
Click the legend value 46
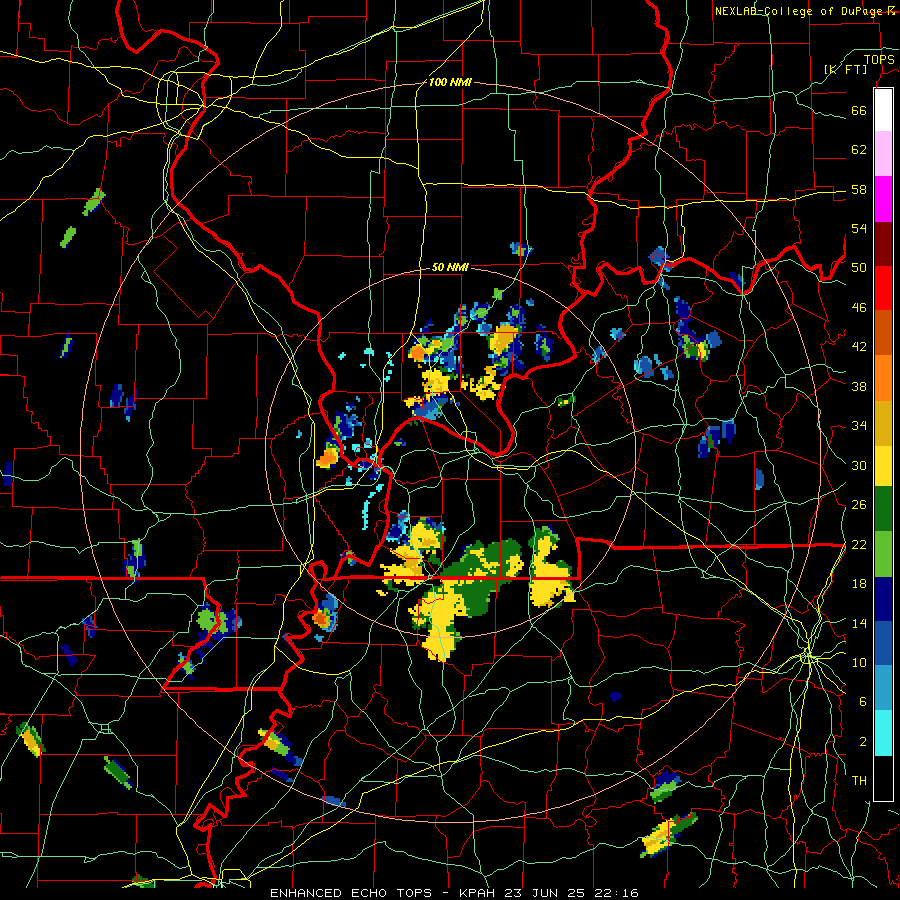pos(859,308)
